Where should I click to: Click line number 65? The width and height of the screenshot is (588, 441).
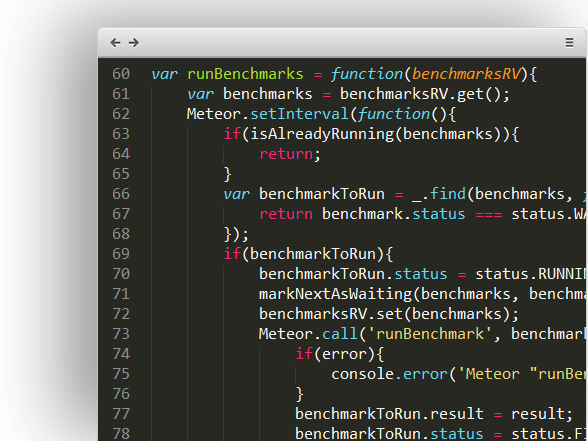coord(121,174)
